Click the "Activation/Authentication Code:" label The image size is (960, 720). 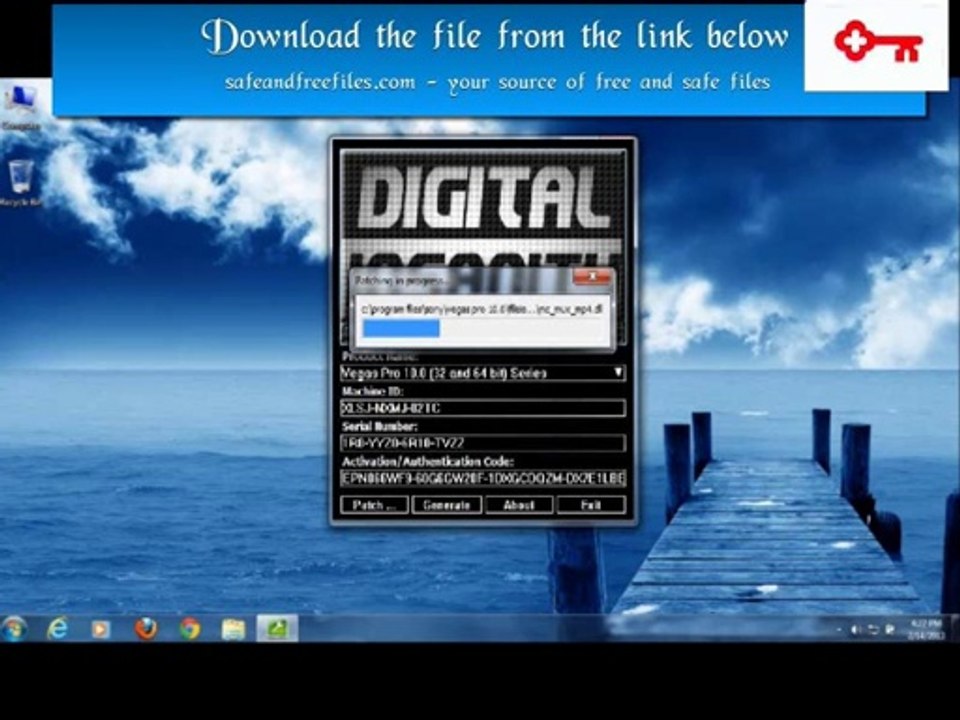pos(428,462)
